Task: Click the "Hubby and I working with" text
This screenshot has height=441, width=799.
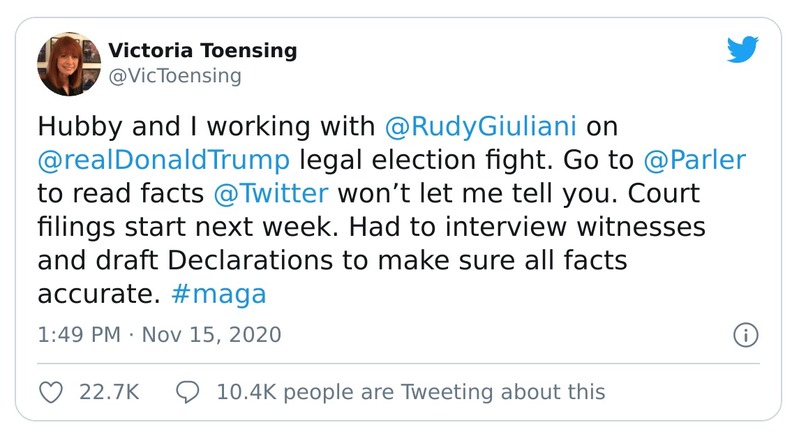Action: click(205, 127)
